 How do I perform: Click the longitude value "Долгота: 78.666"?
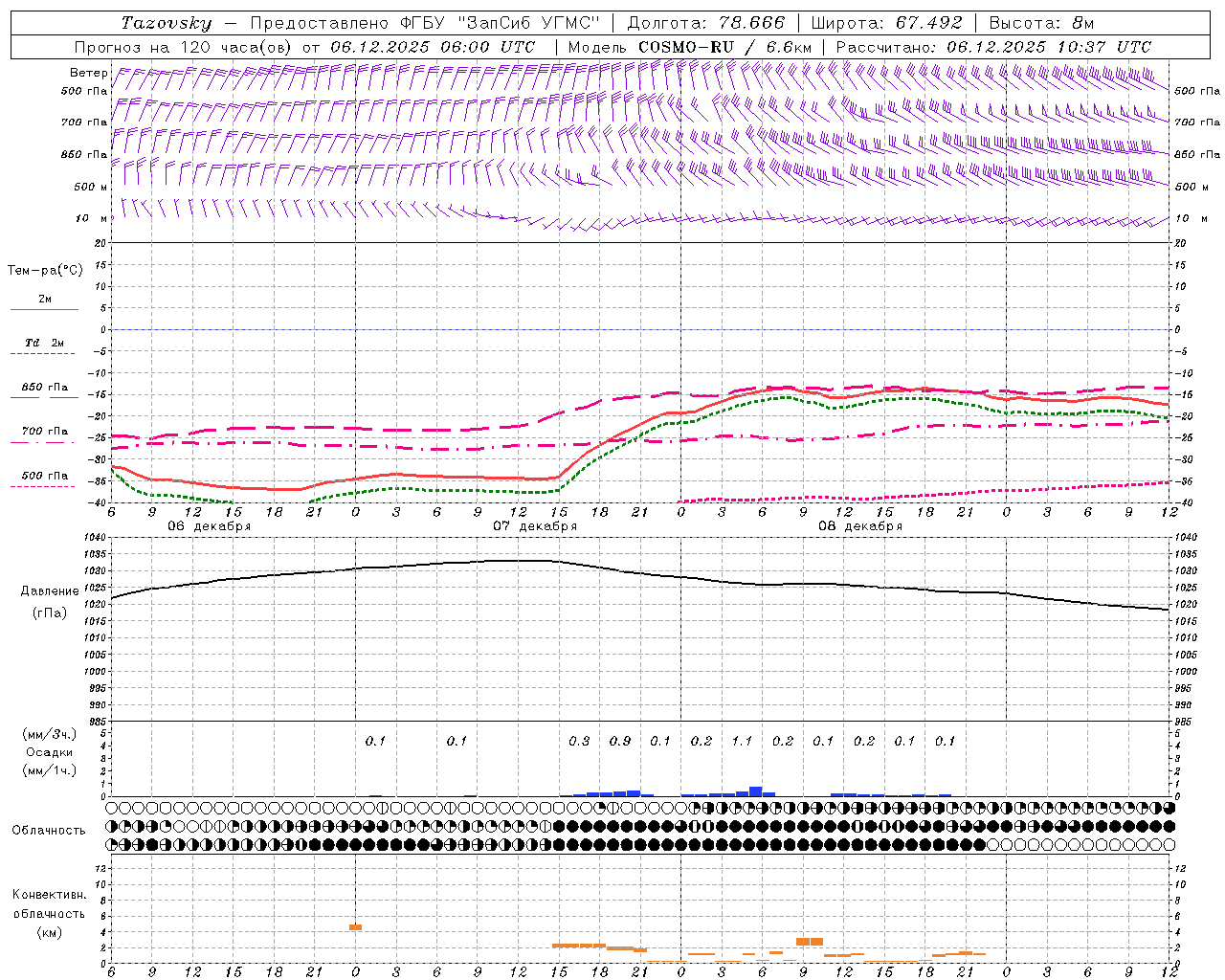point(706,23)
